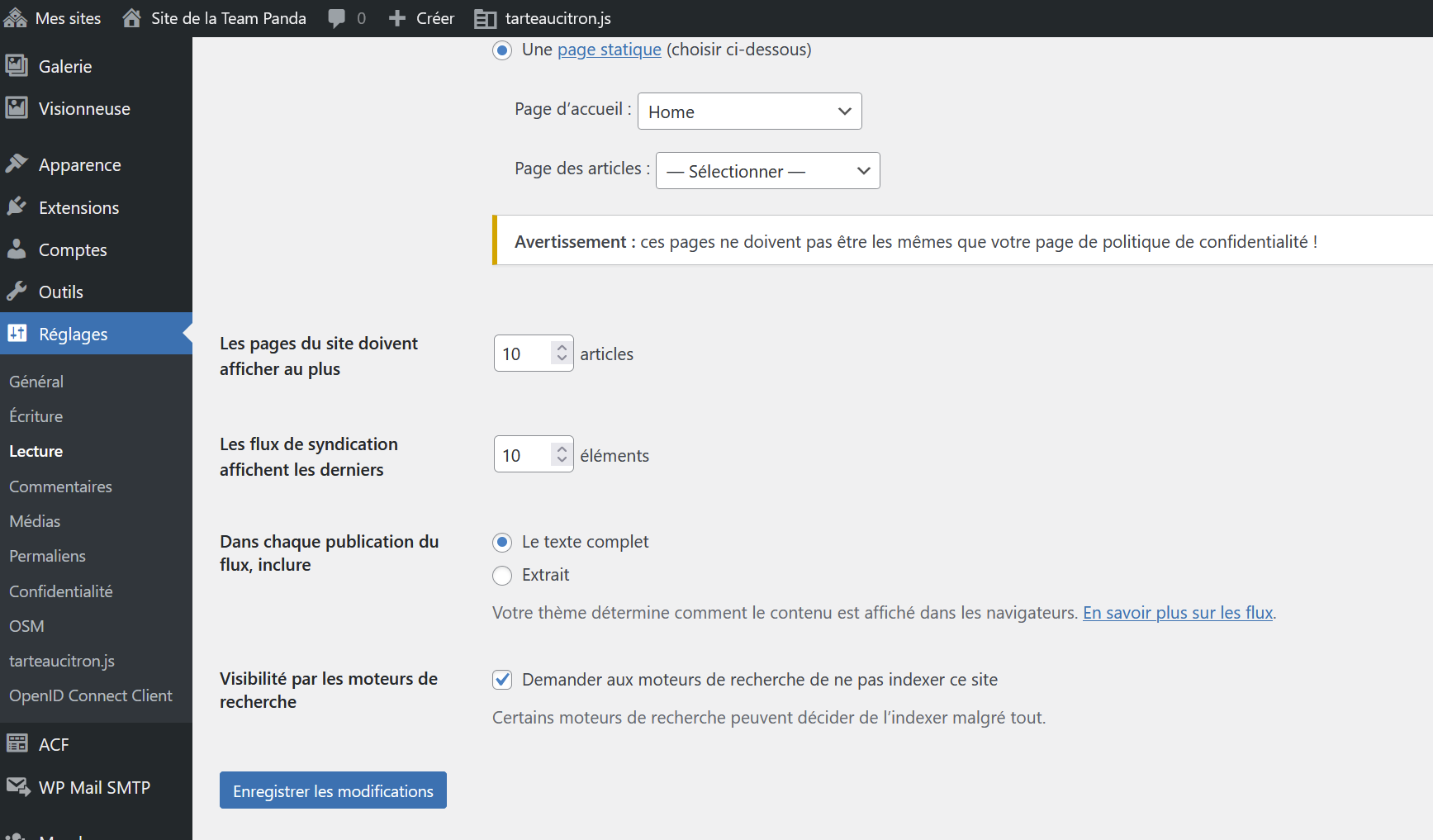
Task: Click the tarteaucitron.js admin bar icon
Action: [x=486, y=18]
